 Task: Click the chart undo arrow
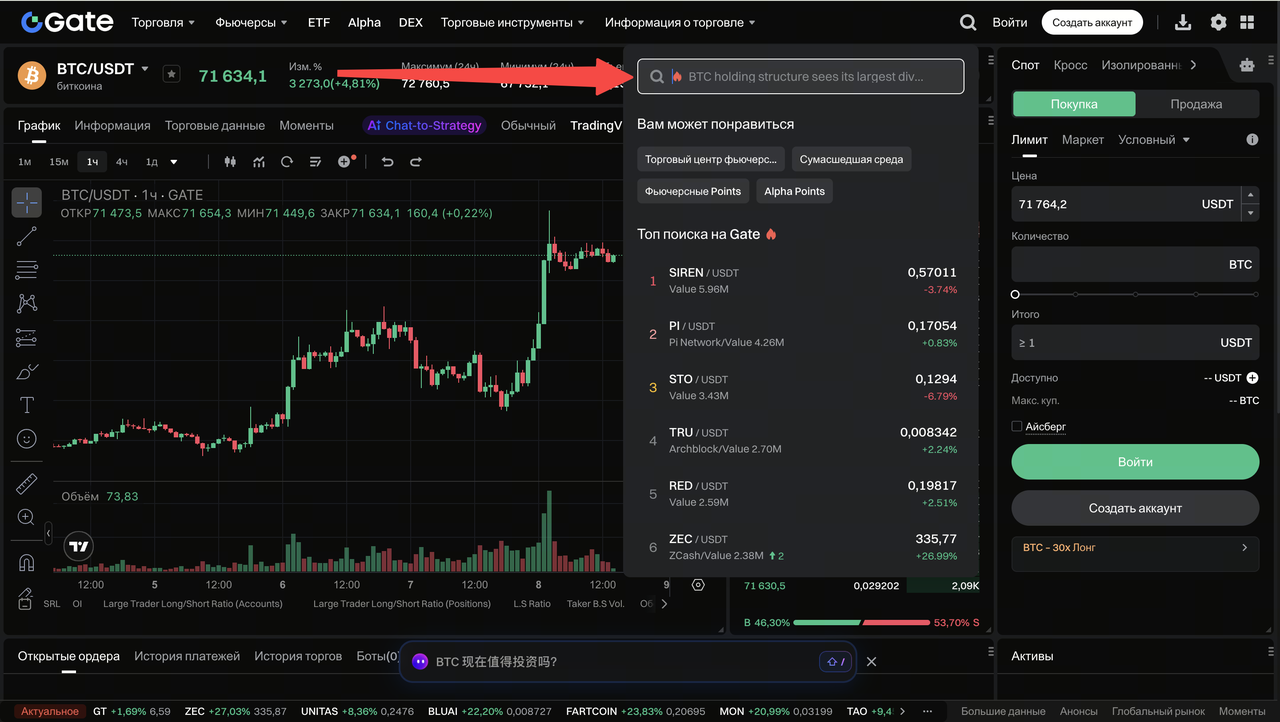coord(388,162)
